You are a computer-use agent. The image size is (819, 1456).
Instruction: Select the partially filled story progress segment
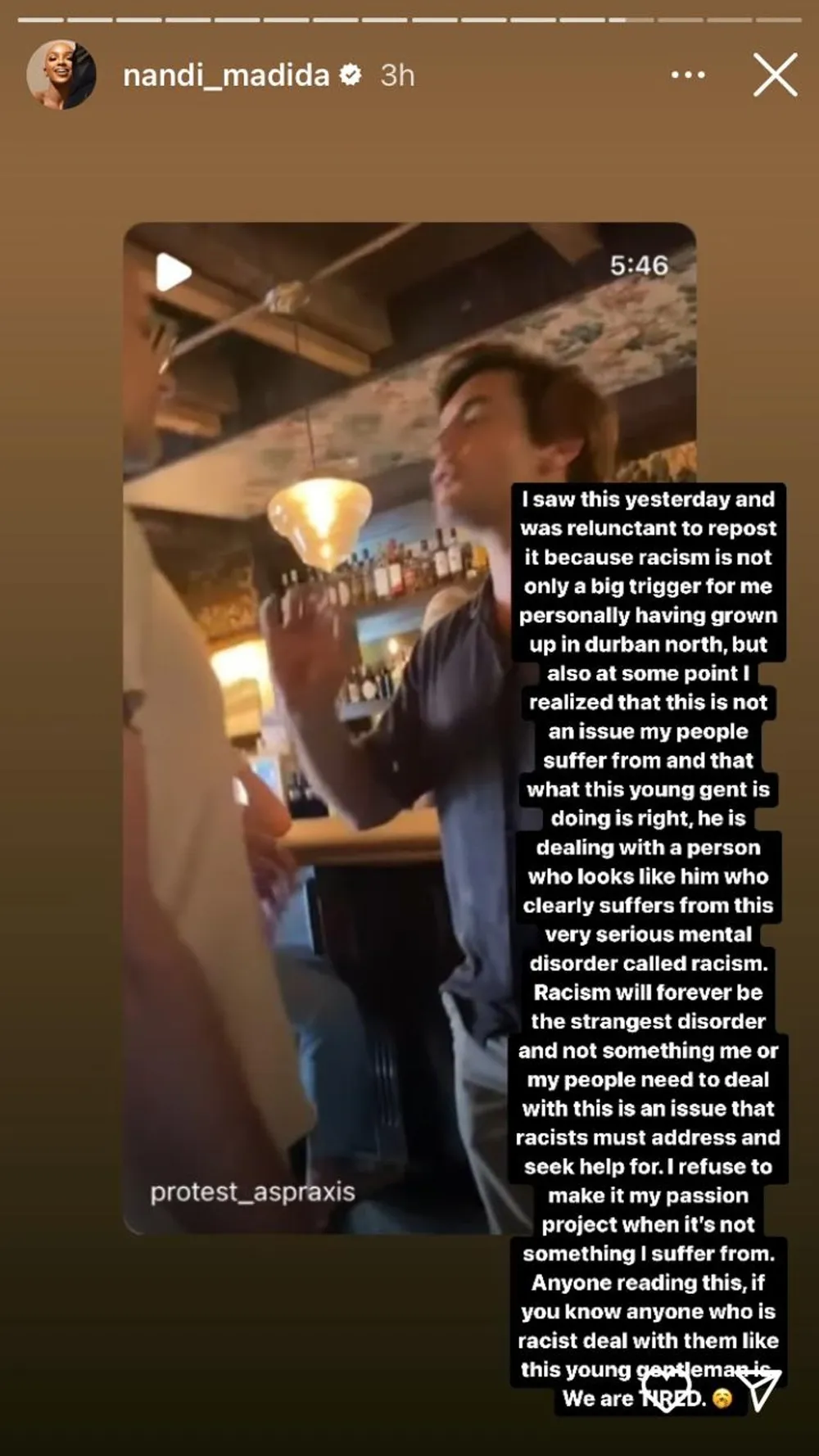(631, 20)
